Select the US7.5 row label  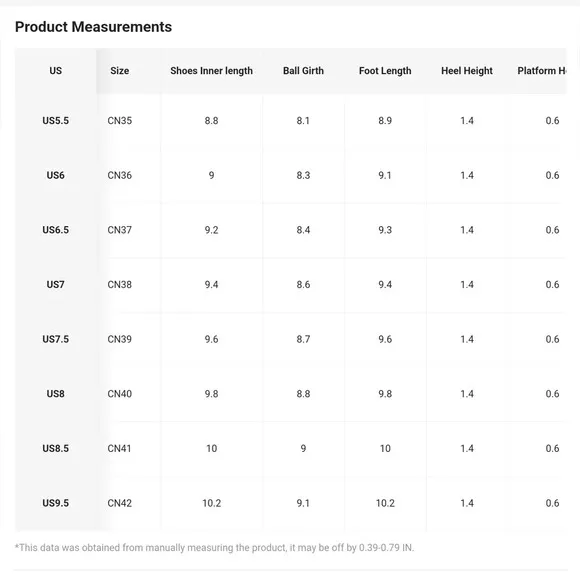55,339
